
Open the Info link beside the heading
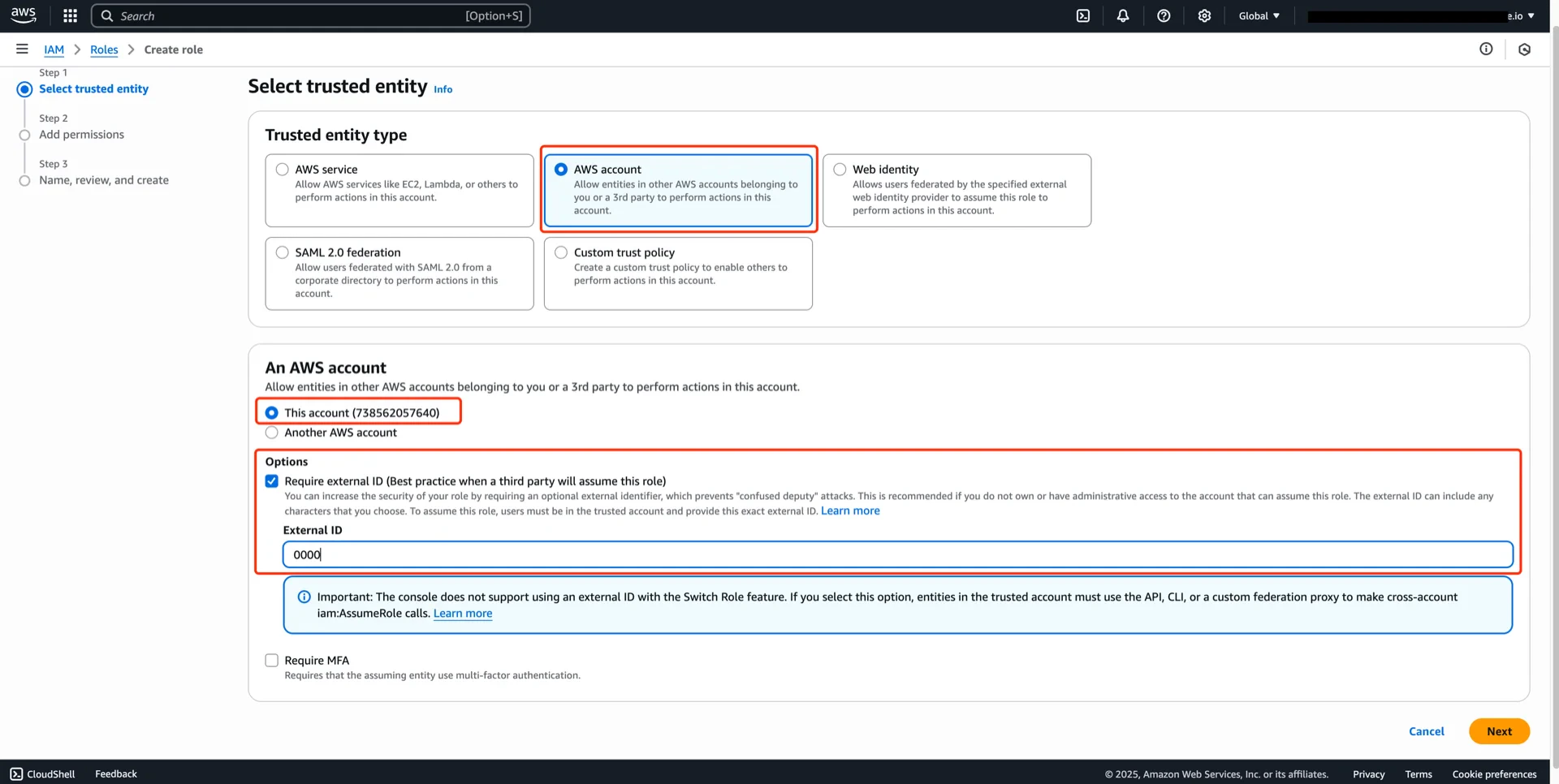(x=443, y=89)
